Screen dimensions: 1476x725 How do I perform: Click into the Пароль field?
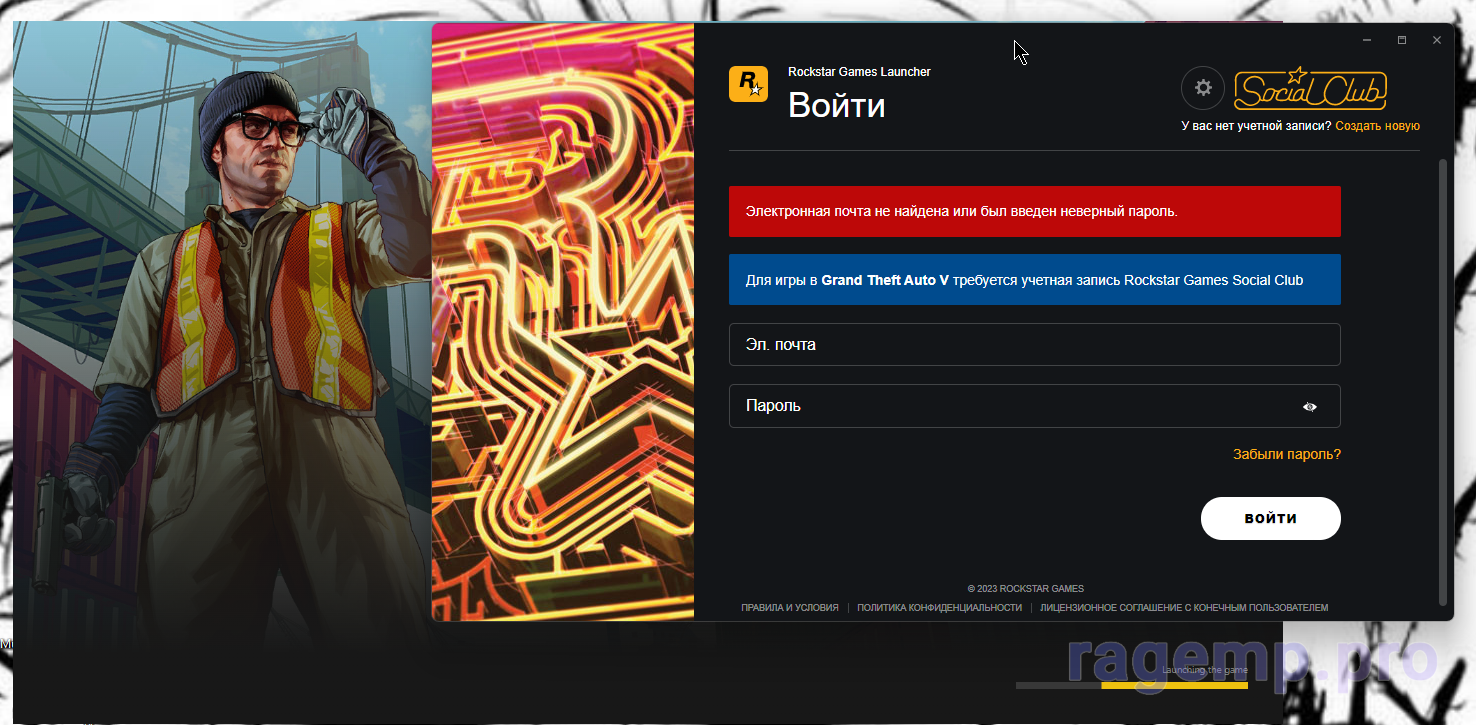click(x=1010, y=407)
